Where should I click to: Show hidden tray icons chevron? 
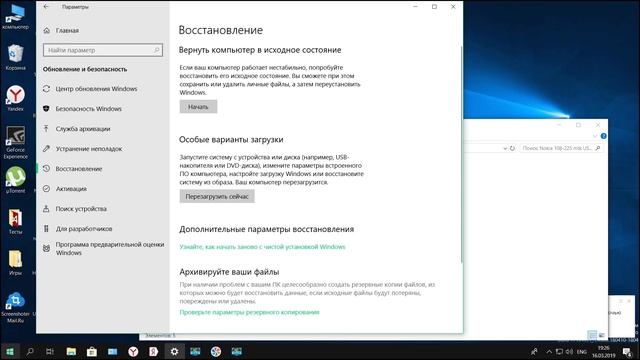[549, 351]
